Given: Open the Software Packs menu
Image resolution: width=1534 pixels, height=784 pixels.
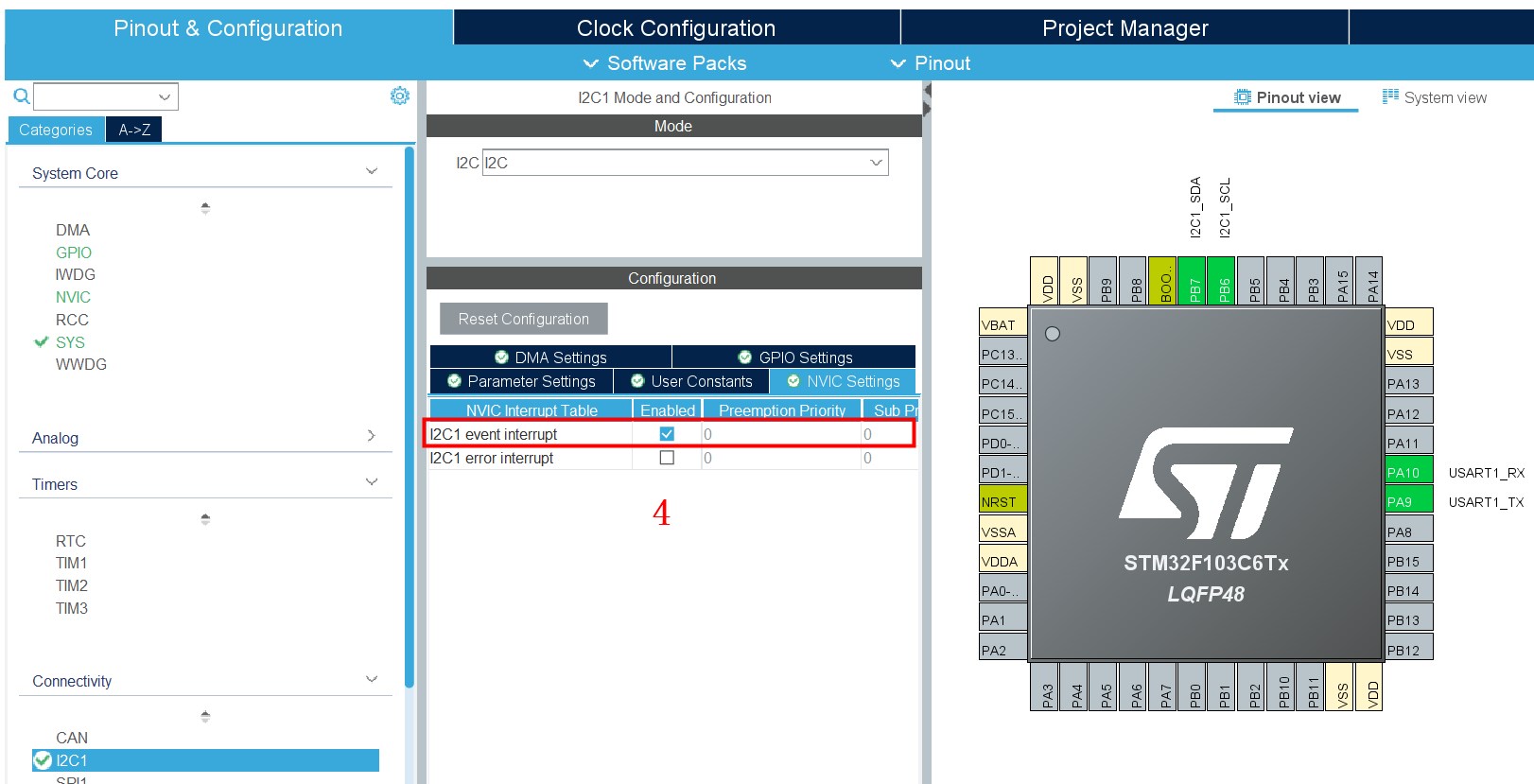Looking at the screenshot, I should point(665,63).
